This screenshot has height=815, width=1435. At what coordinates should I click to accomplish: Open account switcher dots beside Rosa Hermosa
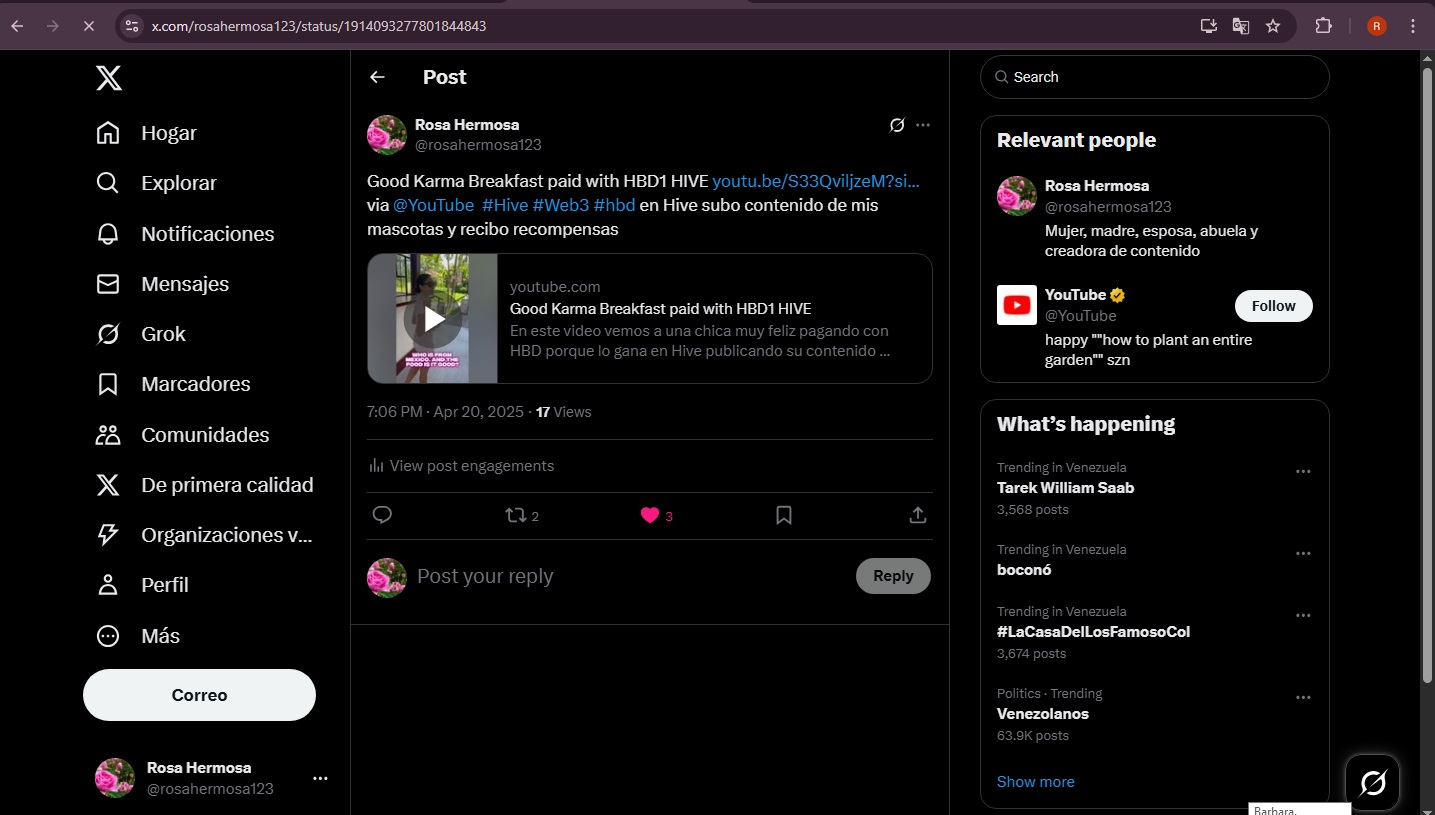point(320,778)
